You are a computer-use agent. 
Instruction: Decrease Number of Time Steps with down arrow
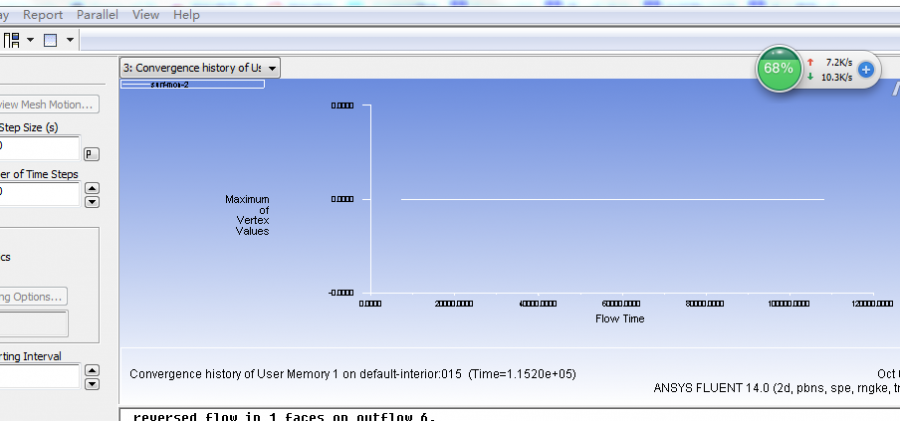pyautogui.click(x=92, y=202)
